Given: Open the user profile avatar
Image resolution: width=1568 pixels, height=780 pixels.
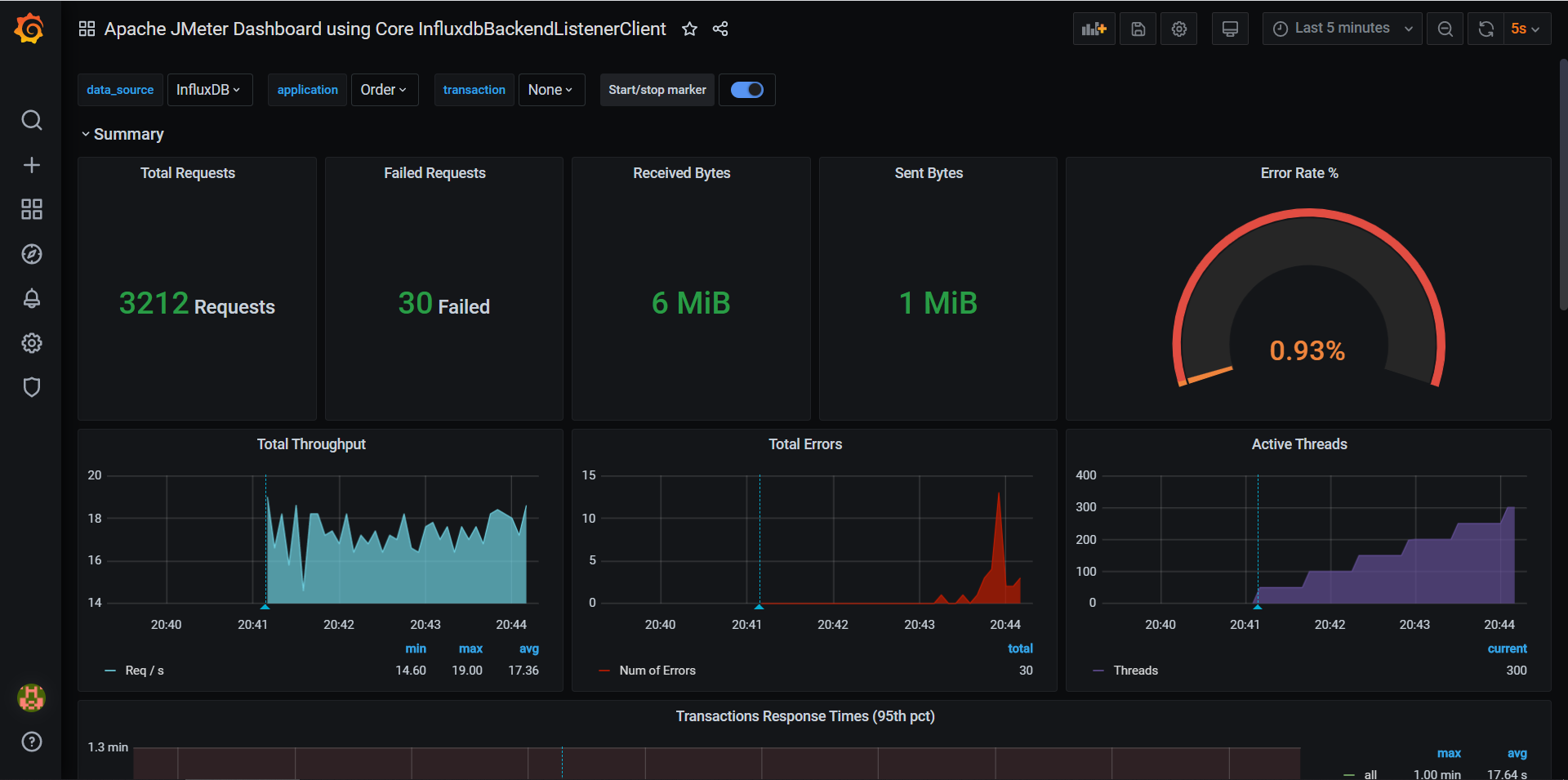Looking at the screenshot, I should (31, 698).
